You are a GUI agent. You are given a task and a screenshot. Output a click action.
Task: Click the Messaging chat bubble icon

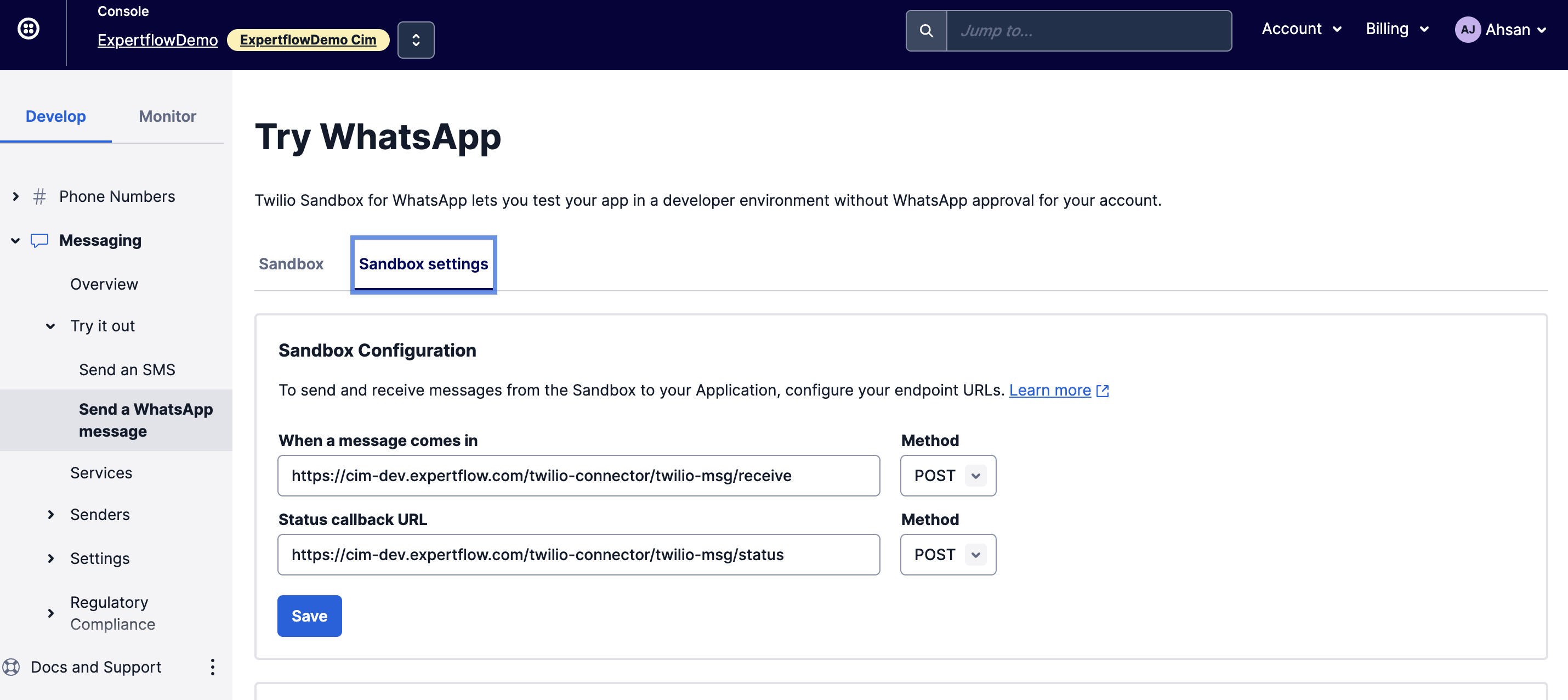click(x=39, y=240)
